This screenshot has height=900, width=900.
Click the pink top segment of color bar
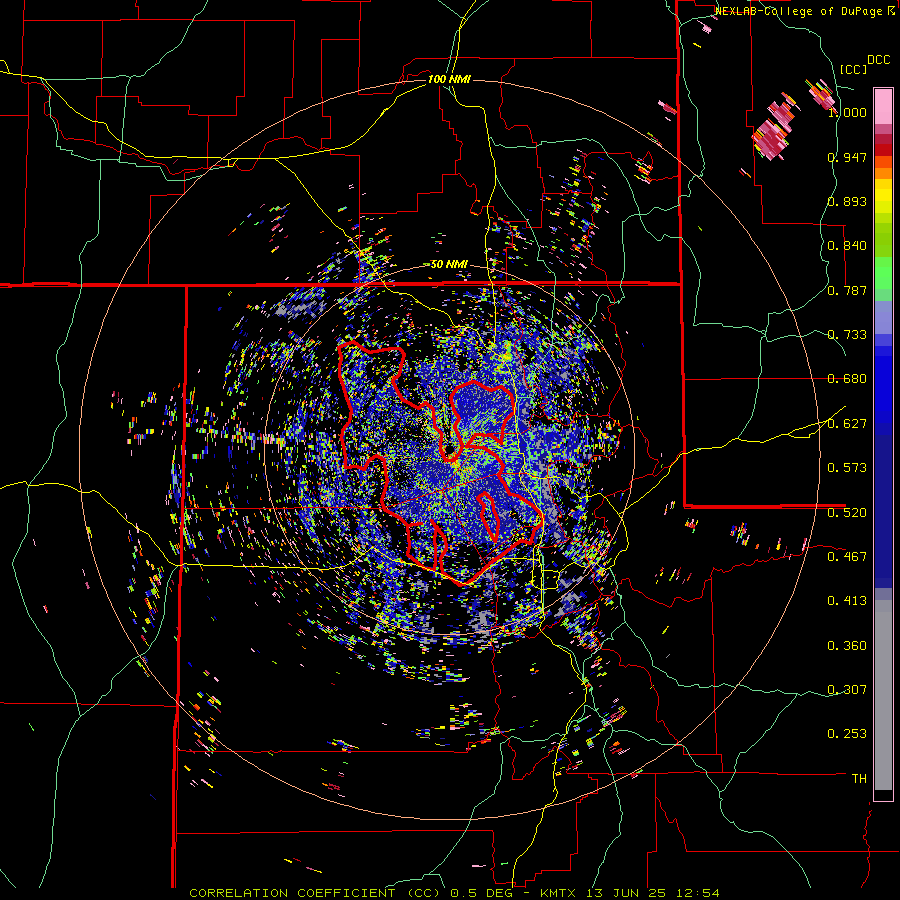[883, 106]
